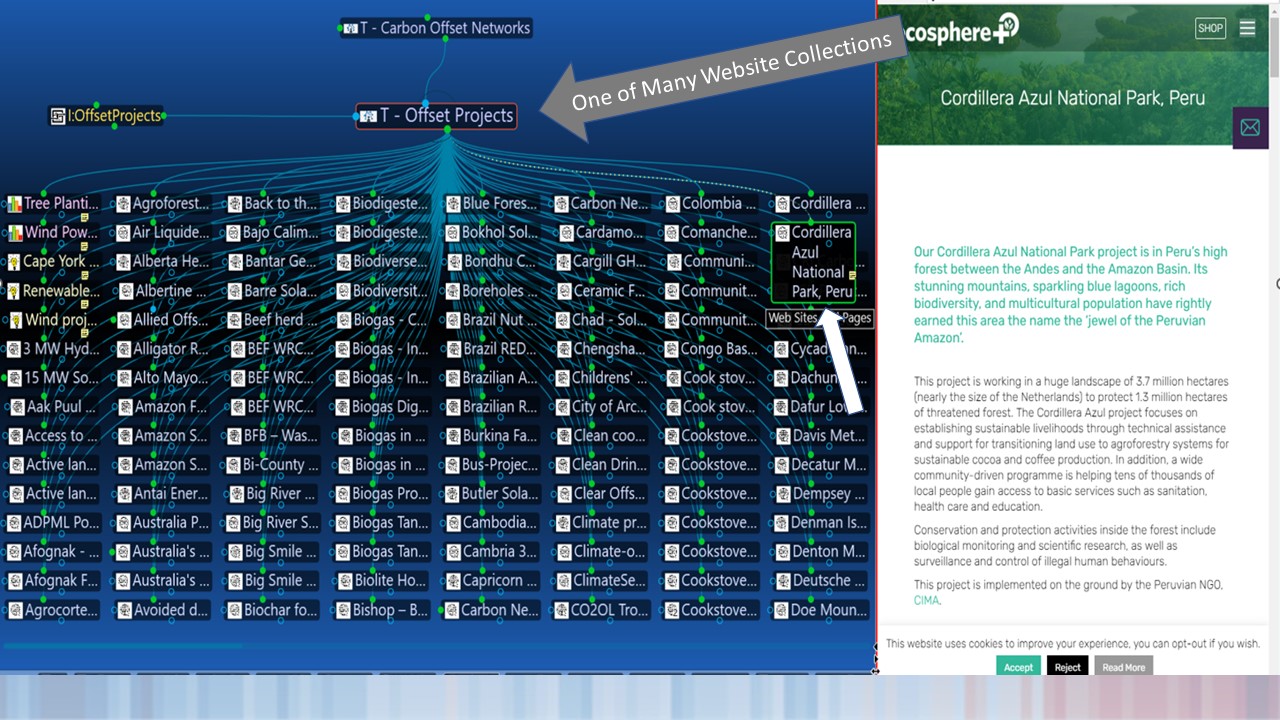Click the child gate below T - Carbon Offset Networks
1280x720 pixels.
[446, 39]
